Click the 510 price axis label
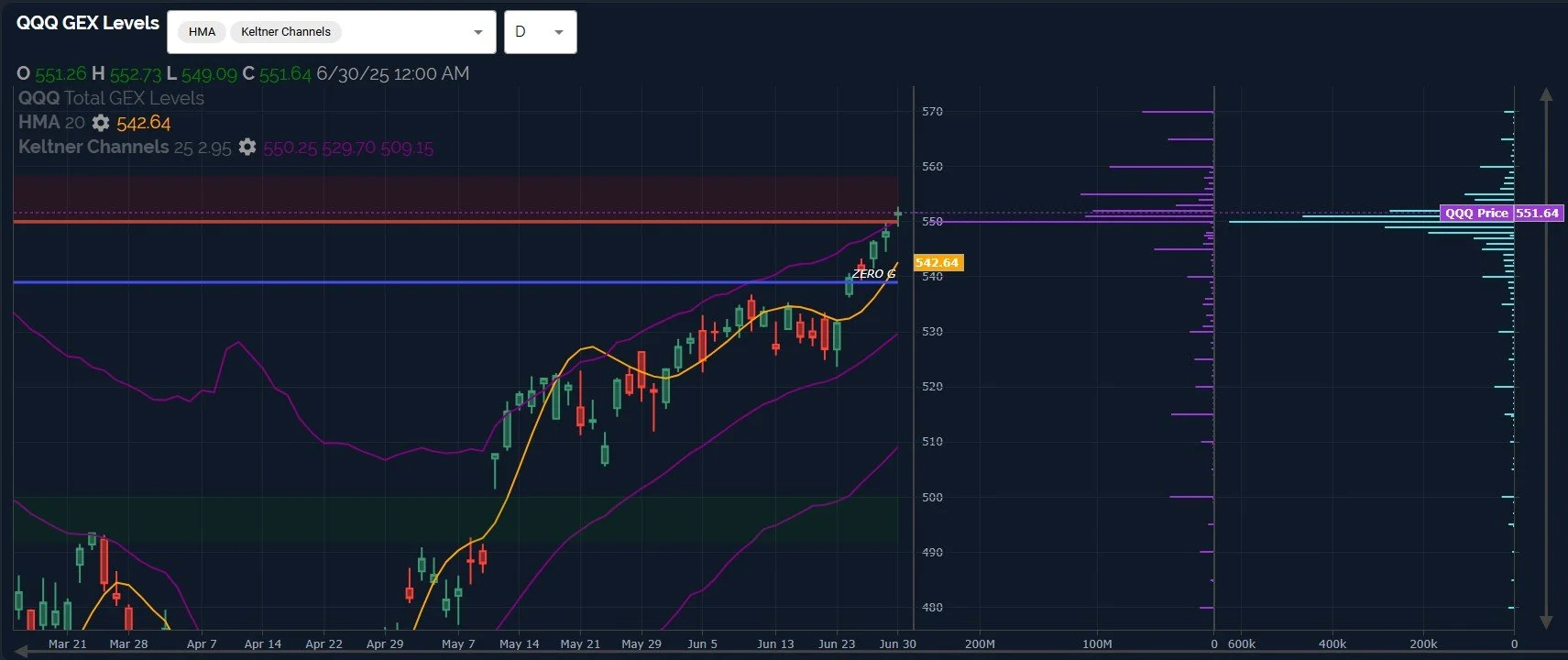This screenshot has height=660, width=1568. point(932,442)
